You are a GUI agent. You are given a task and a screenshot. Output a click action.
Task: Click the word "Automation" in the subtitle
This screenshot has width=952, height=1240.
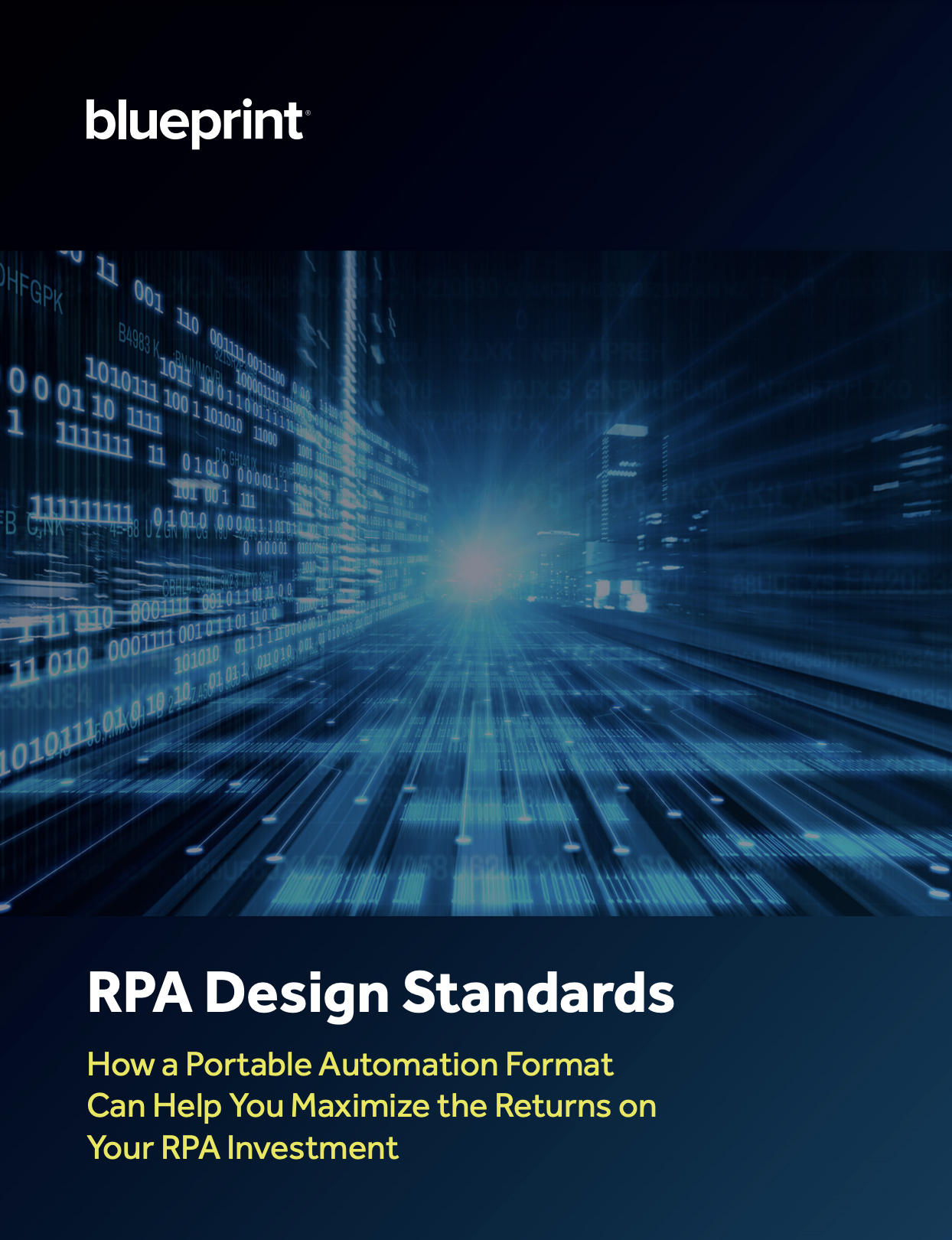coord(407,1065)
